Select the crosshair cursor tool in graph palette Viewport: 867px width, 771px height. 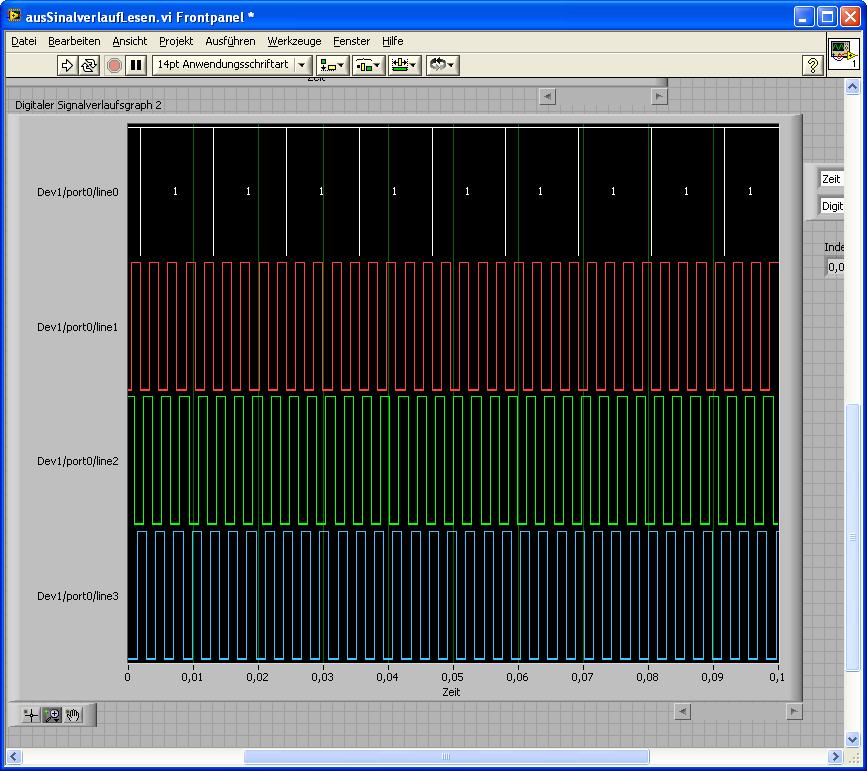coord(31,715)
